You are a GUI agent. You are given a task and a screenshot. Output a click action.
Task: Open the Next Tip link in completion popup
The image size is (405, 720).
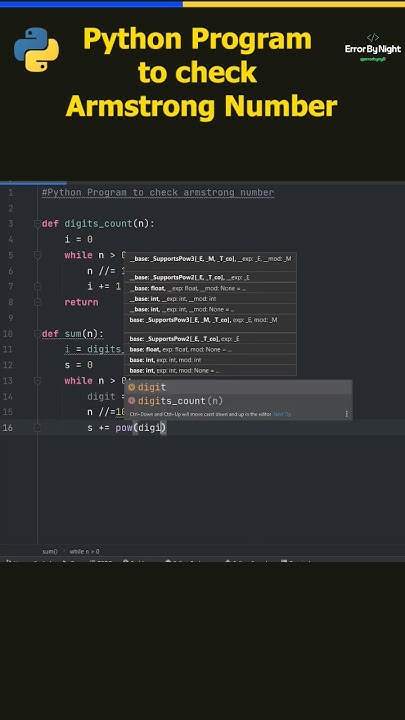[282, 414]
